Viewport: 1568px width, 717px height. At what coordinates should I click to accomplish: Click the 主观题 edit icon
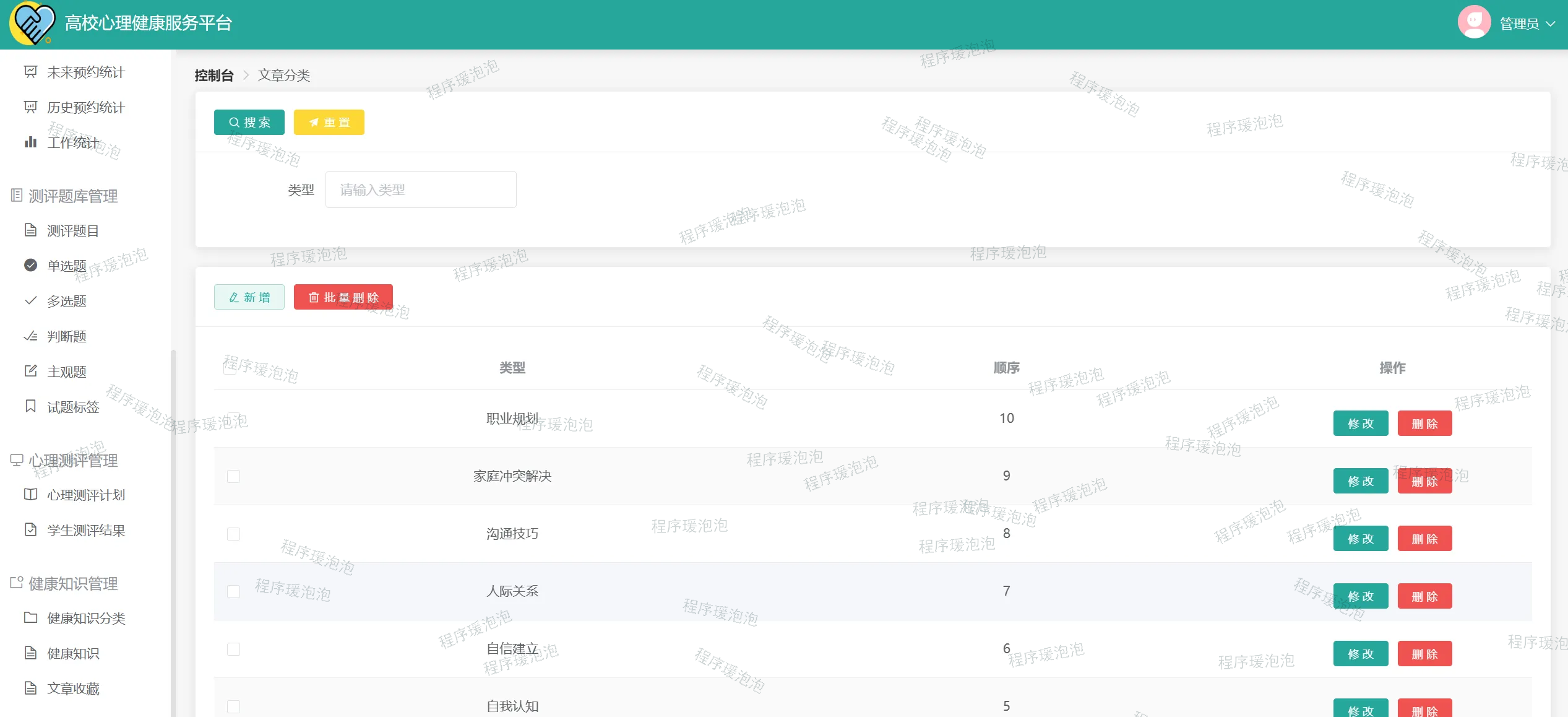pos(30,372)
